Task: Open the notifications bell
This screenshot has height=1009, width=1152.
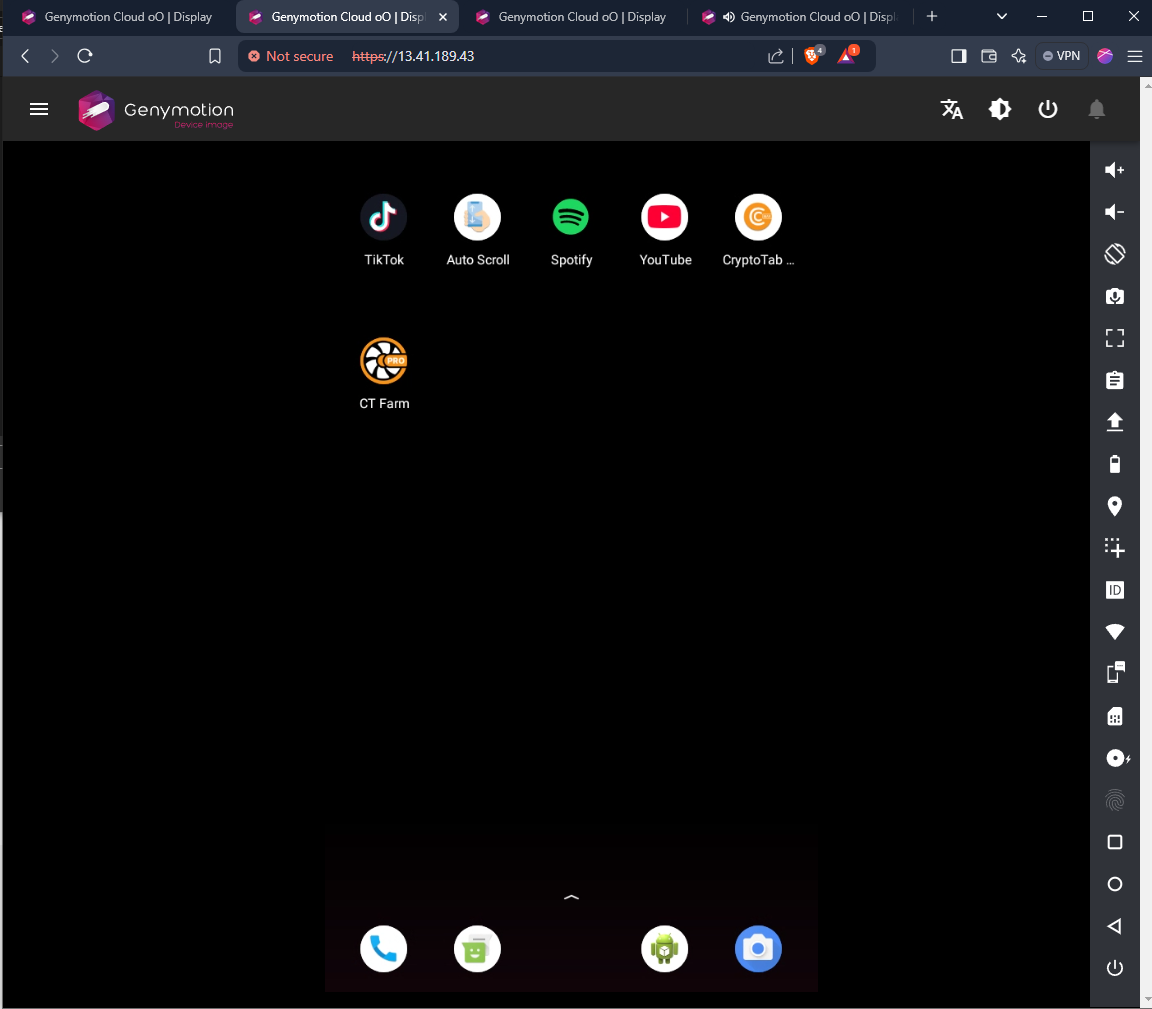Action: (x=1096, y=109)
